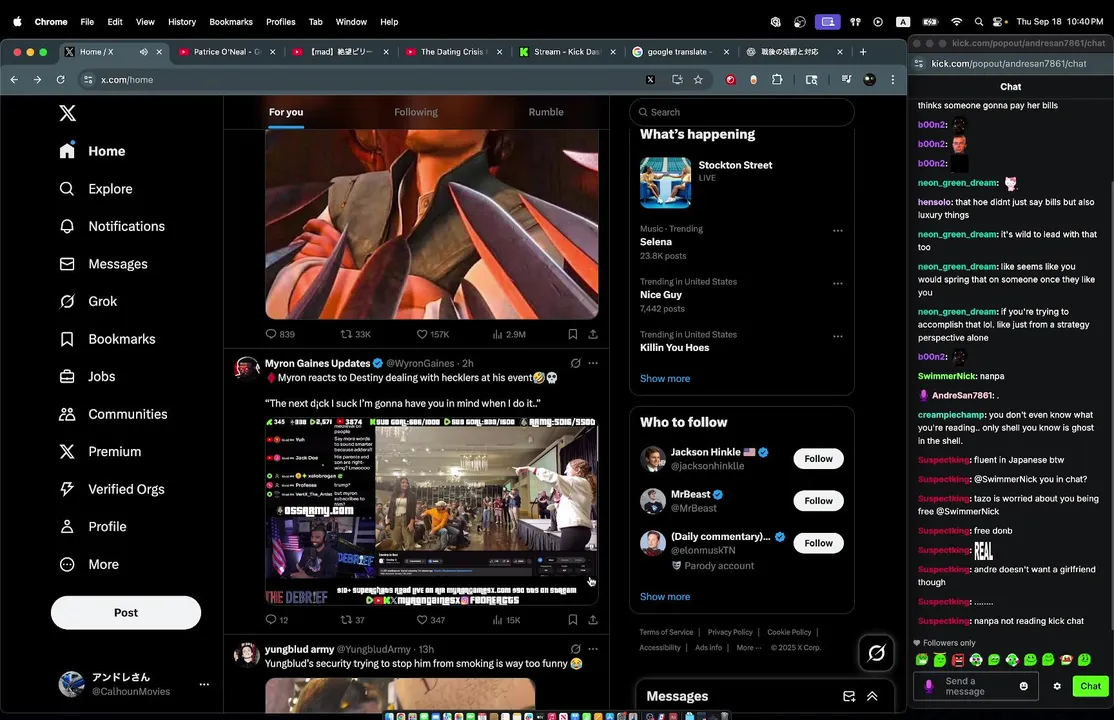Screen dimensions: 1114x720
Task: Mute the Home / X tab audio
Action: tap(144, 52)
